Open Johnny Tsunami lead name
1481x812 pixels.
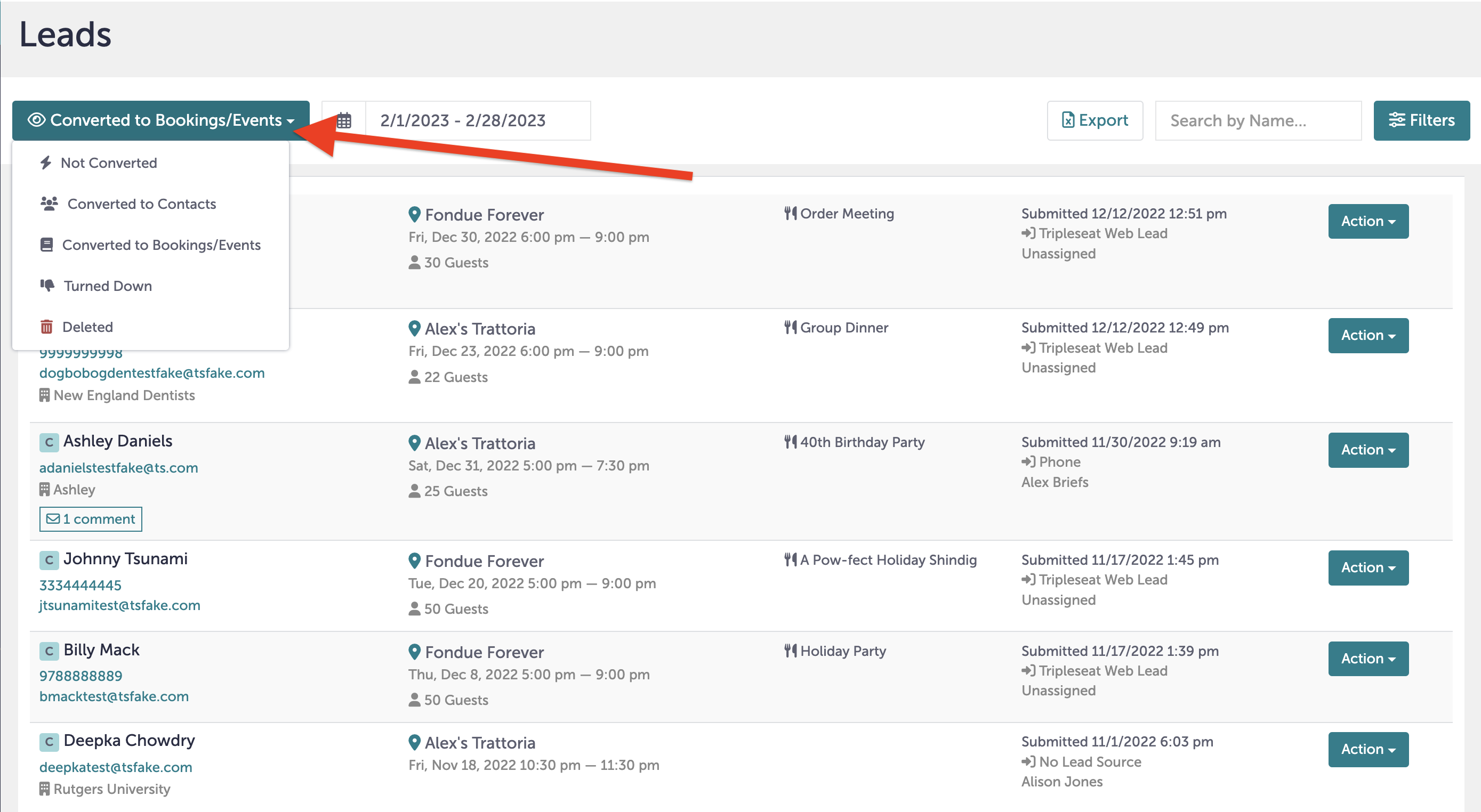(125, 559)
